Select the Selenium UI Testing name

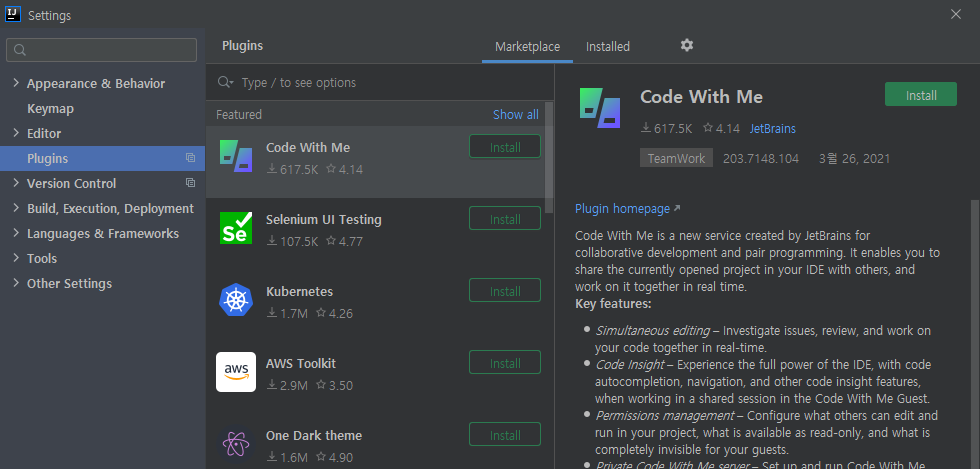(323, 219)
